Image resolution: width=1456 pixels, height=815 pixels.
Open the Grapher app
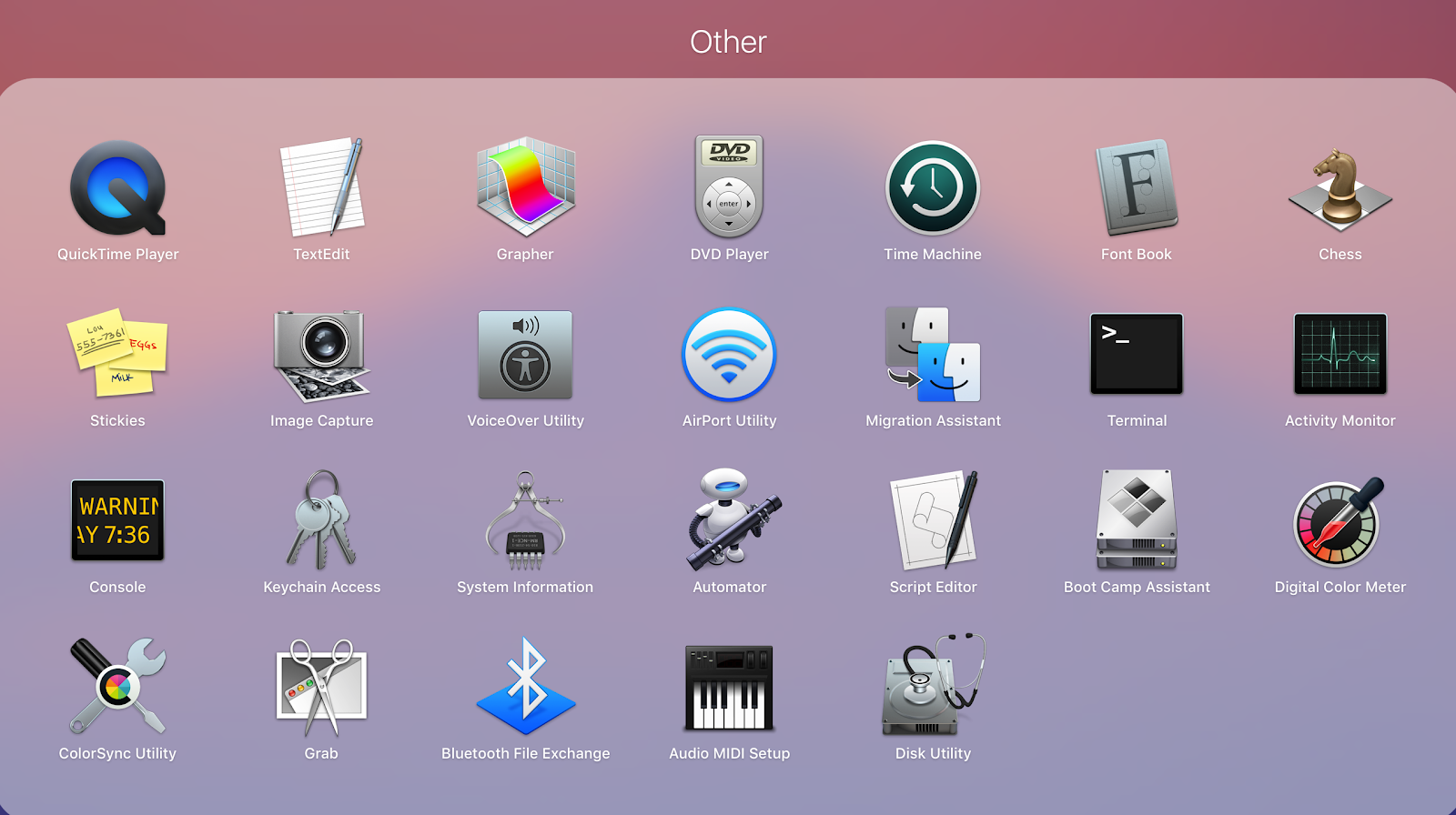tap(525, 186)
